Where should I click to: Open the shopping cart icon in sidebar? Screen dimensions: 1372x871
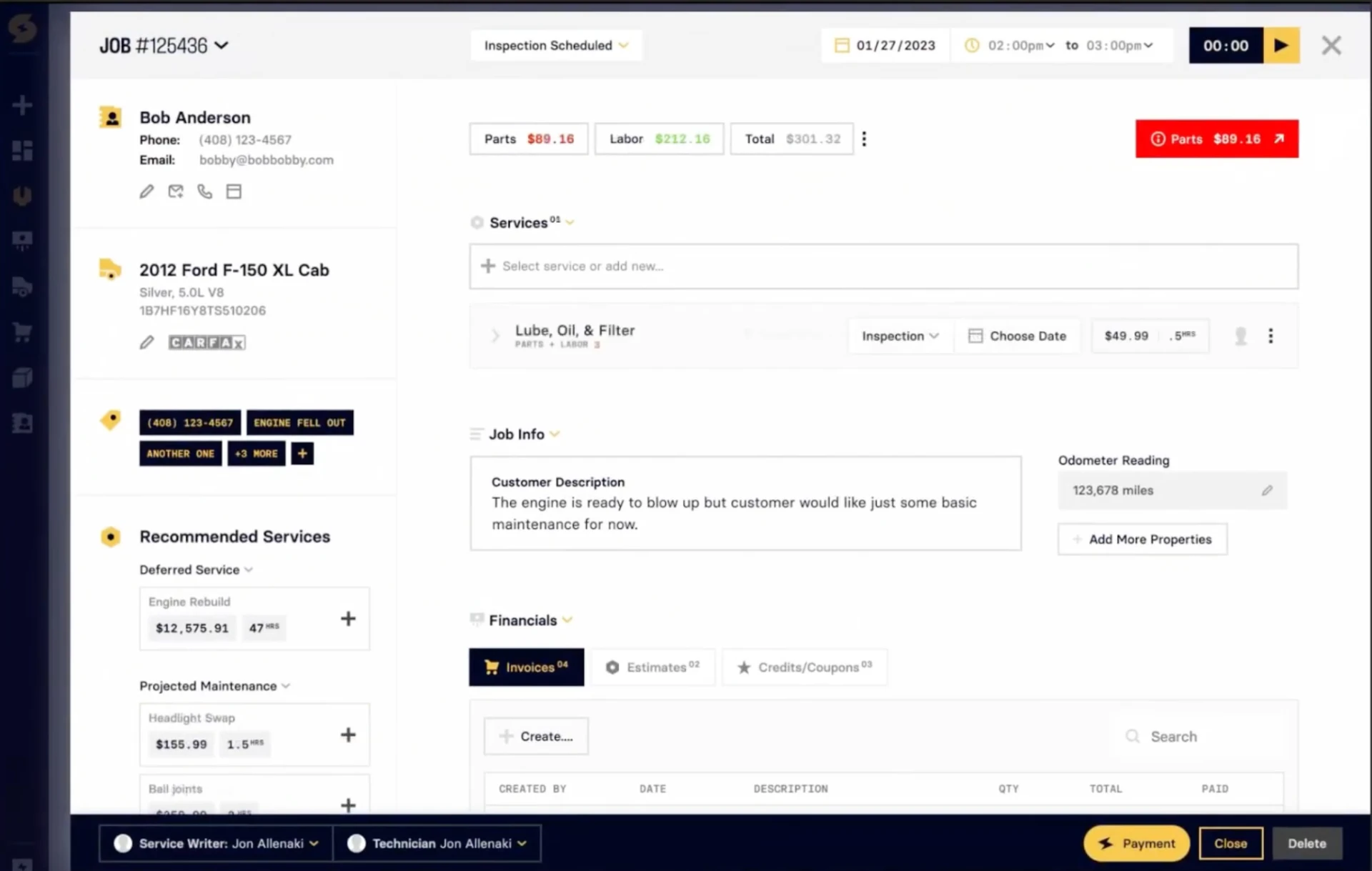tap(22, 332)
